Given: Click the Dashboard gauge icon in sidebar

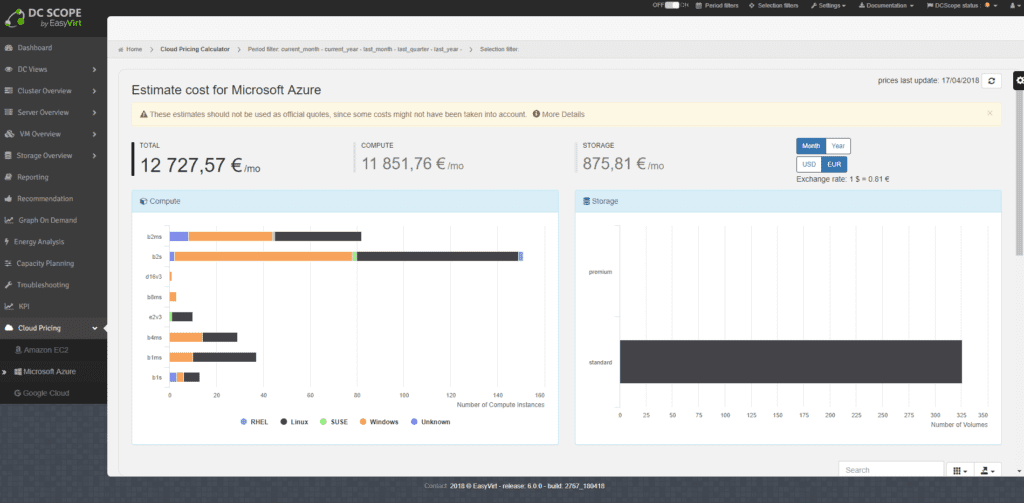Looking at the screenshot, I should [8, 48].
